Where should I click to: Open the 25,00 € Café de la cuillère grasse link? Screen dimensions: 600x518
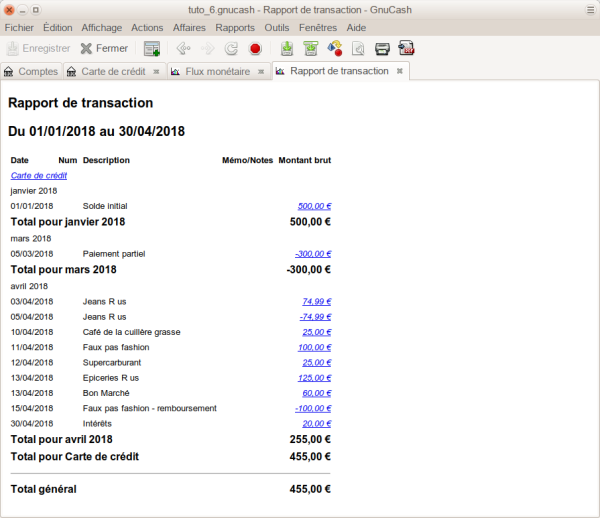coord(316,332)
